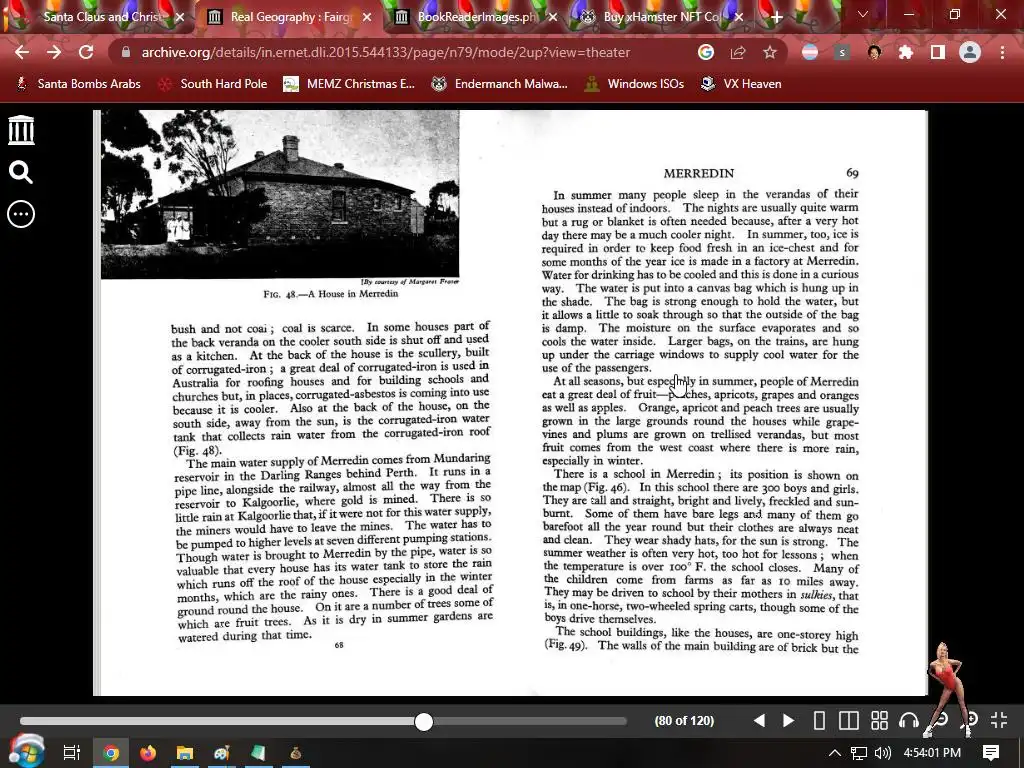The height and width of the screenshot is (768, 1024).
Task: Click the house photograph Fig. 48
Action: [x=280, y=194]
